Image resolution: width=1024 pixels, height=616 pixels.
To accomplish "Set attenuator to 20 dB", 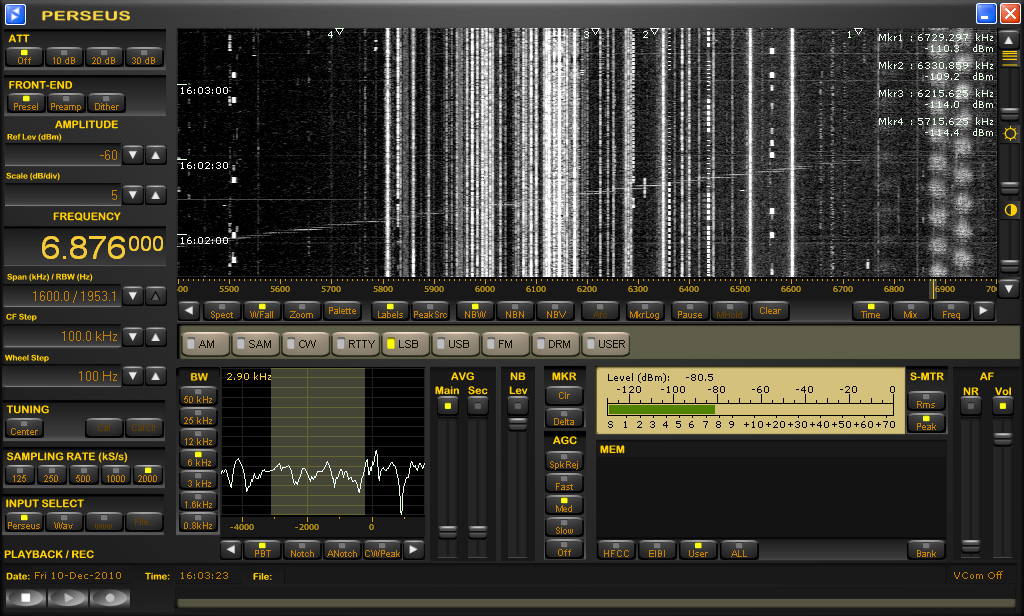I will point(104,57).
